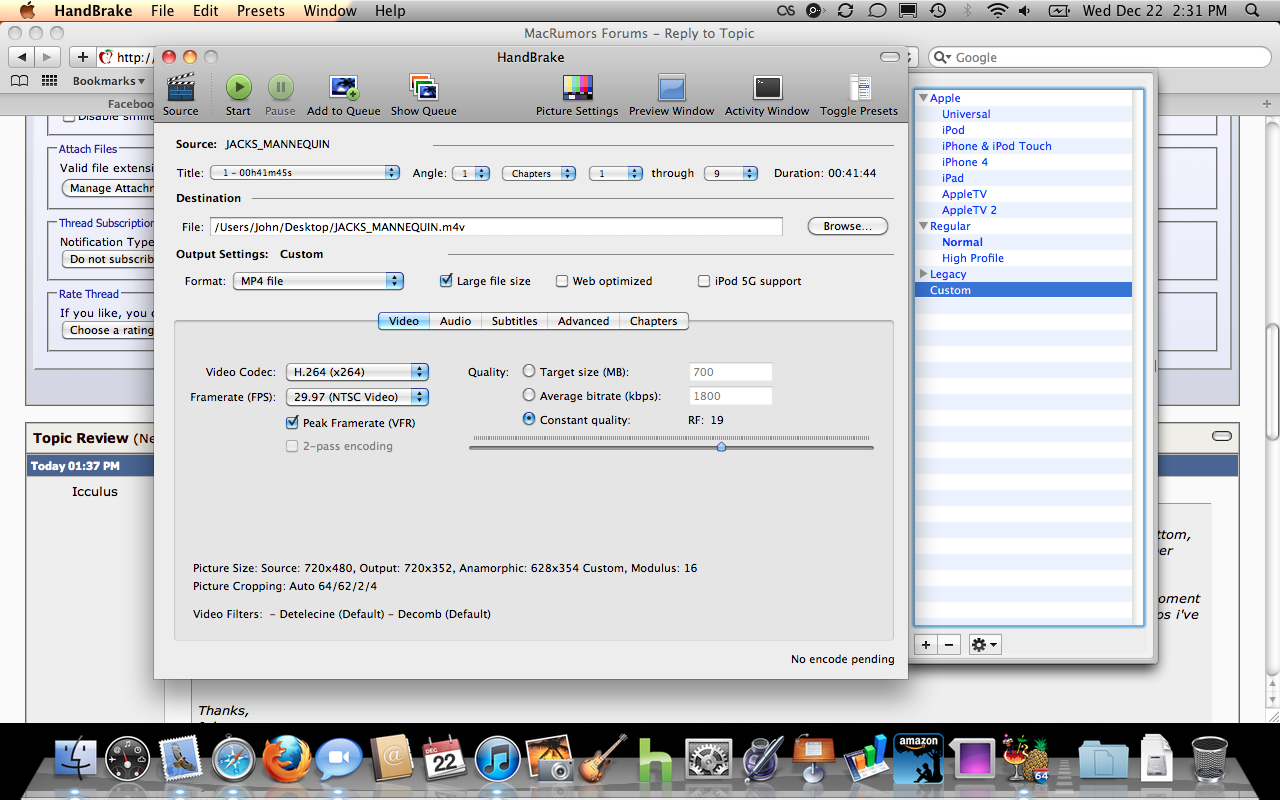Open Picture Settings from the toolbar
The image size is (1280, 800).
point(577,88)
